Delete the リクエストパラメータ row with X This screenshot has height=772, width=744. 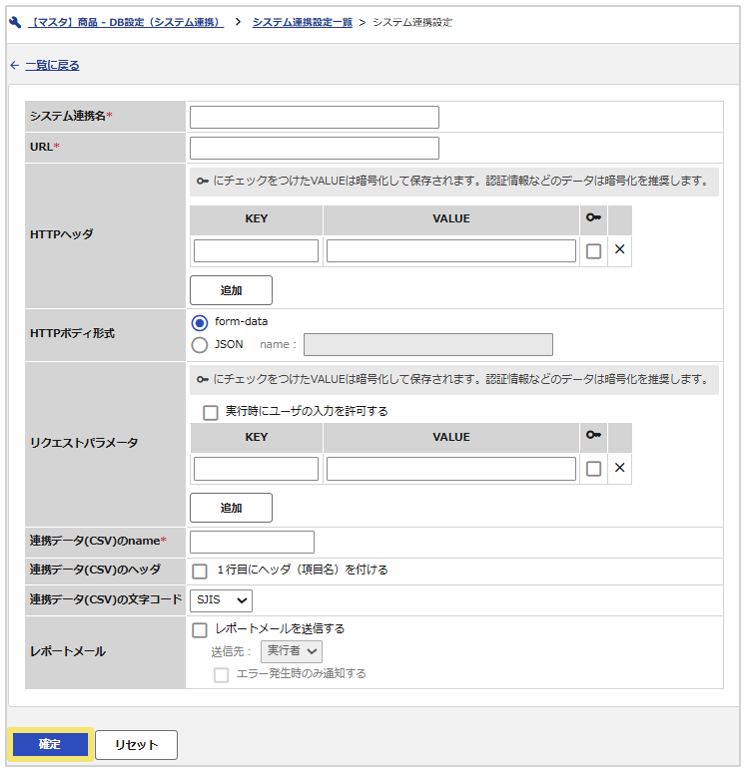point(619,468)
